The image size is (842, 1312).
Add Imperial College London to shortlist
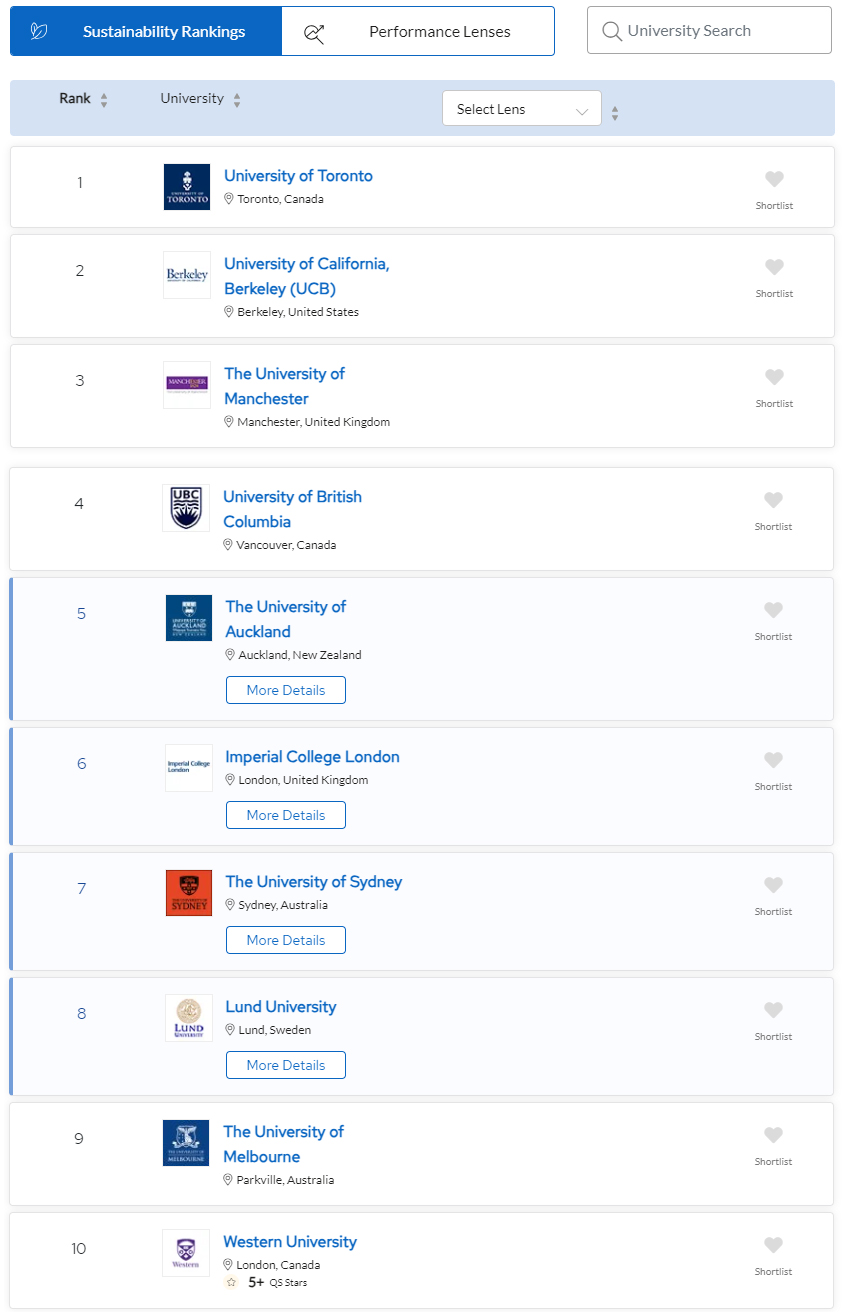[x=773, y=761]
